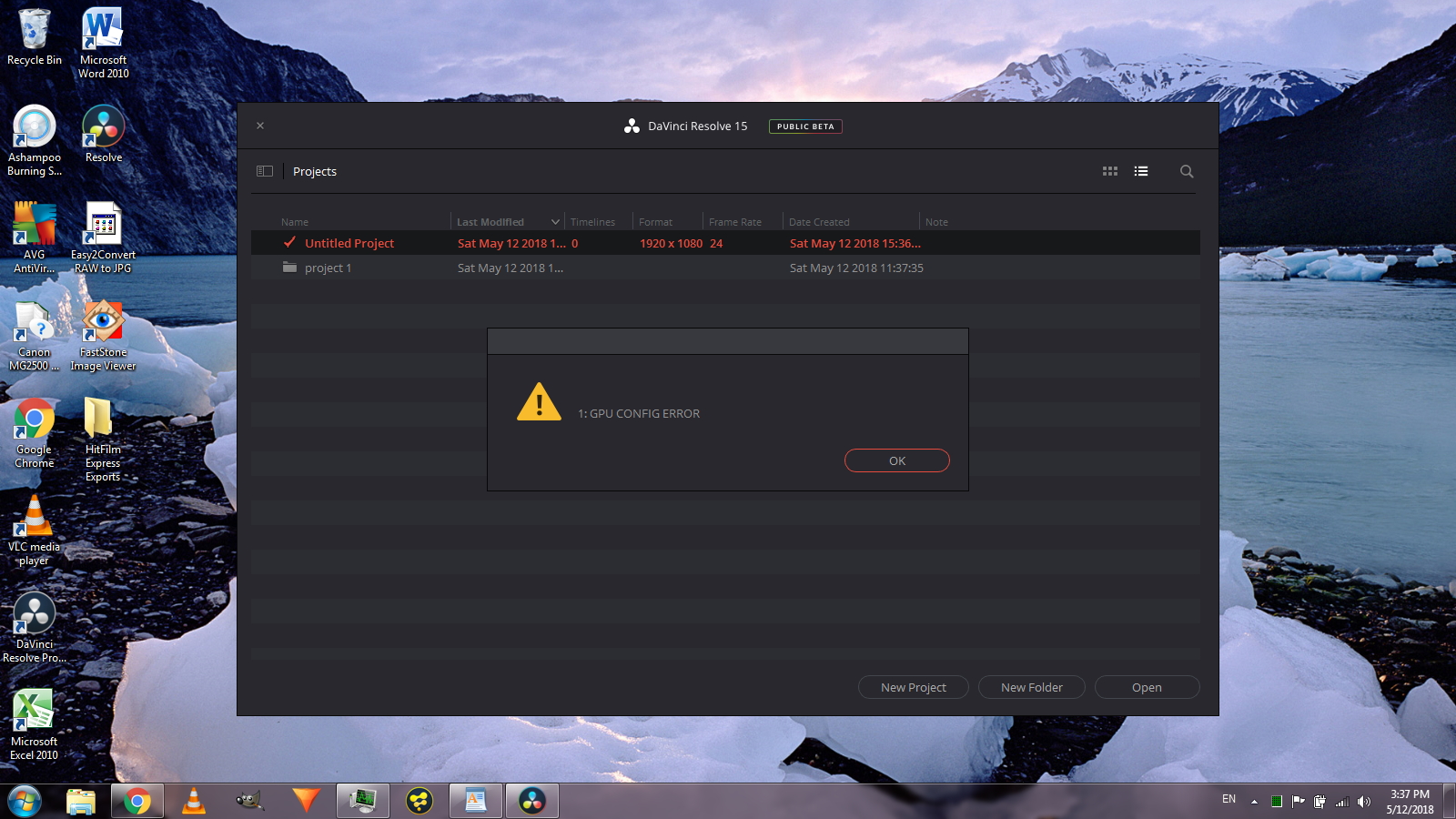Switch Projects to thumbnail grid view
The height and width of the screenshot is (819, 1456).
(1110, 171)
